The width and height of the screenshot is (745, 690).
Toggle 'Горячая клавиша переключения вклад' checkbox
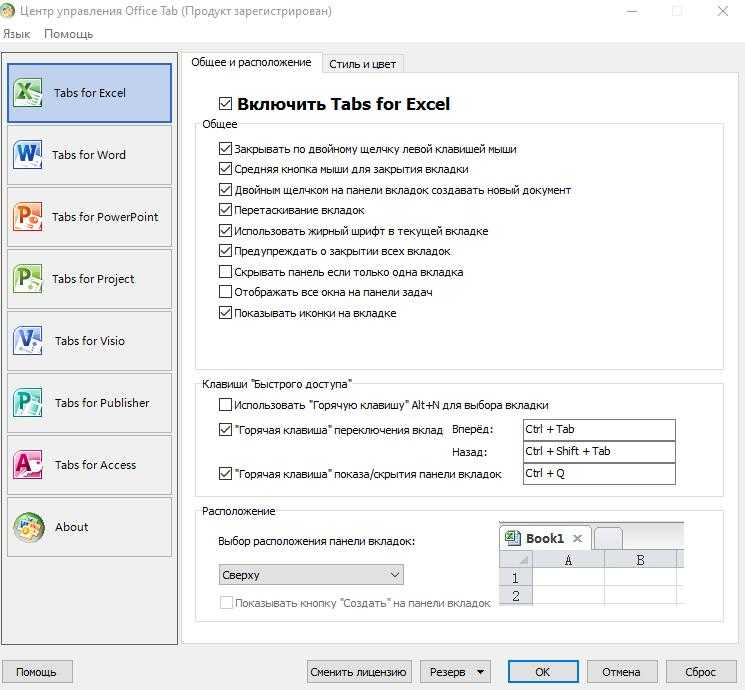225,430
